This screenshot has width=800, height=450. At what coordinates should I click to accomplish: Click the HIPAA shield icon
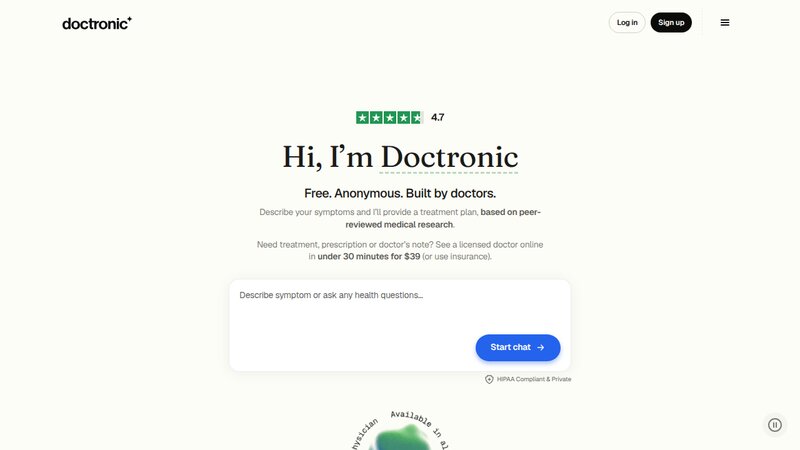pos(489,379)
